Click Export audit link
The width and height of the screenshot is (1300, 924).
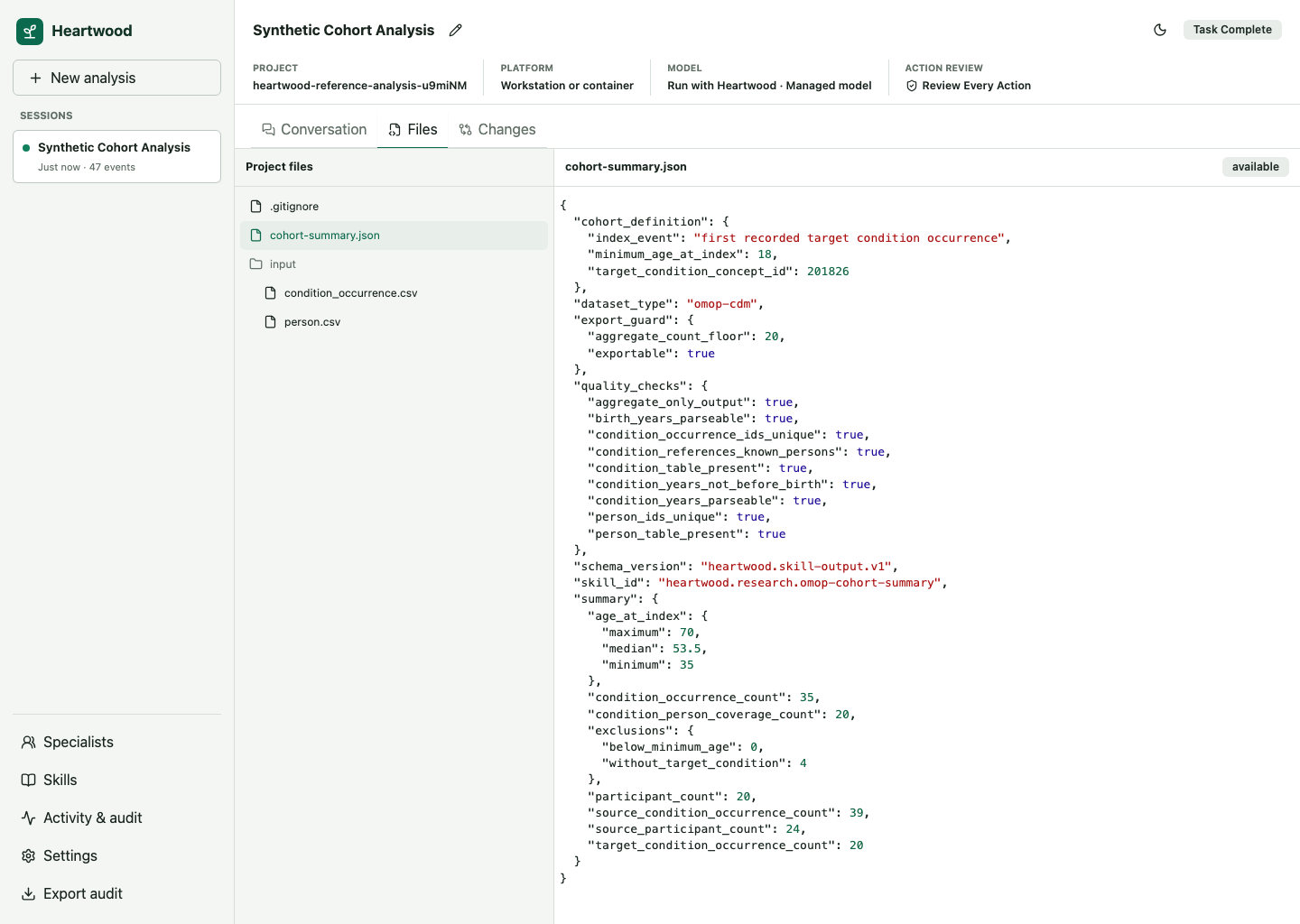pyautogui.click(x=116, y=893)
